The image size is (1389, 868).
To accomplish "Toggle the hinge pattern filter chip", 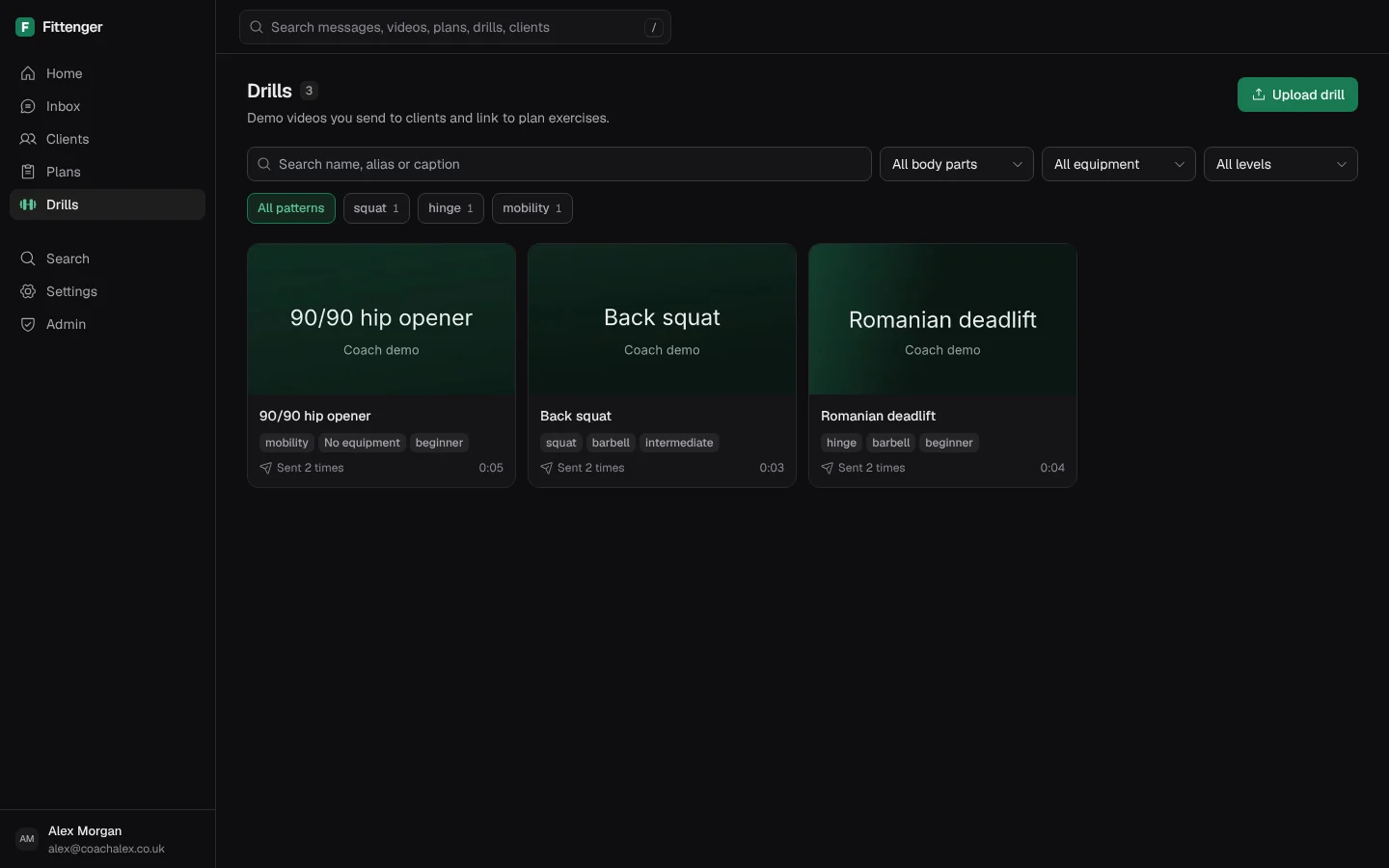I will point(450,208).
